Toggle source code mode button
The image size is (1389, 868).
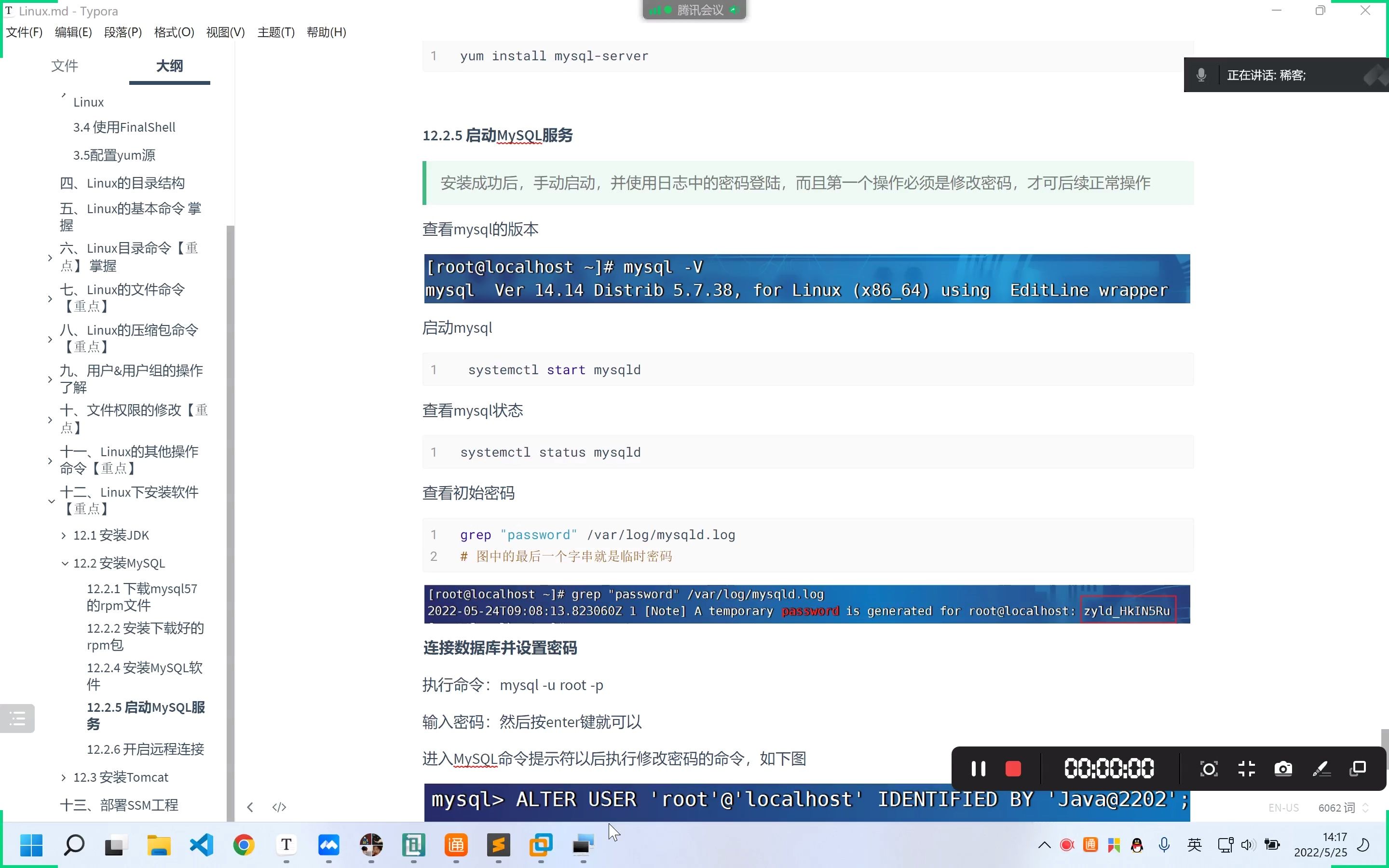(x=279, y=807)
